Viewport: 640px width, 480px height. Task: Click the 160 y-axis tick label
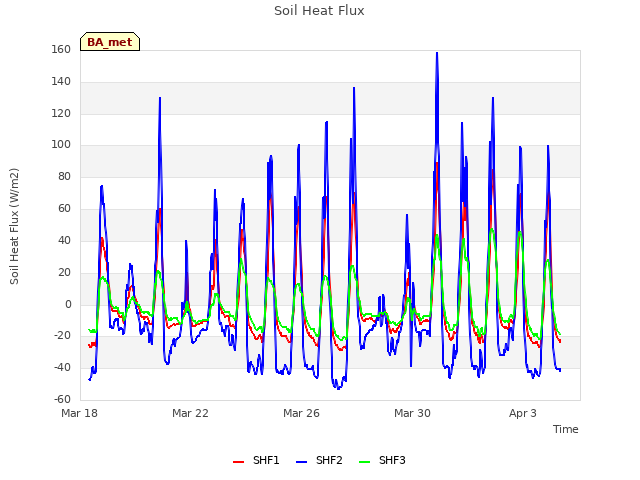(x=61, y=50)
